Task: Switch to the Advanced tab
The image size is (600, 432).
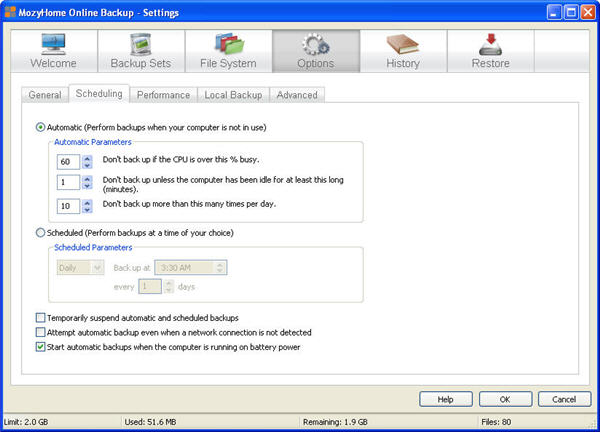Action: pyautogui.click(x=297, y=95)
